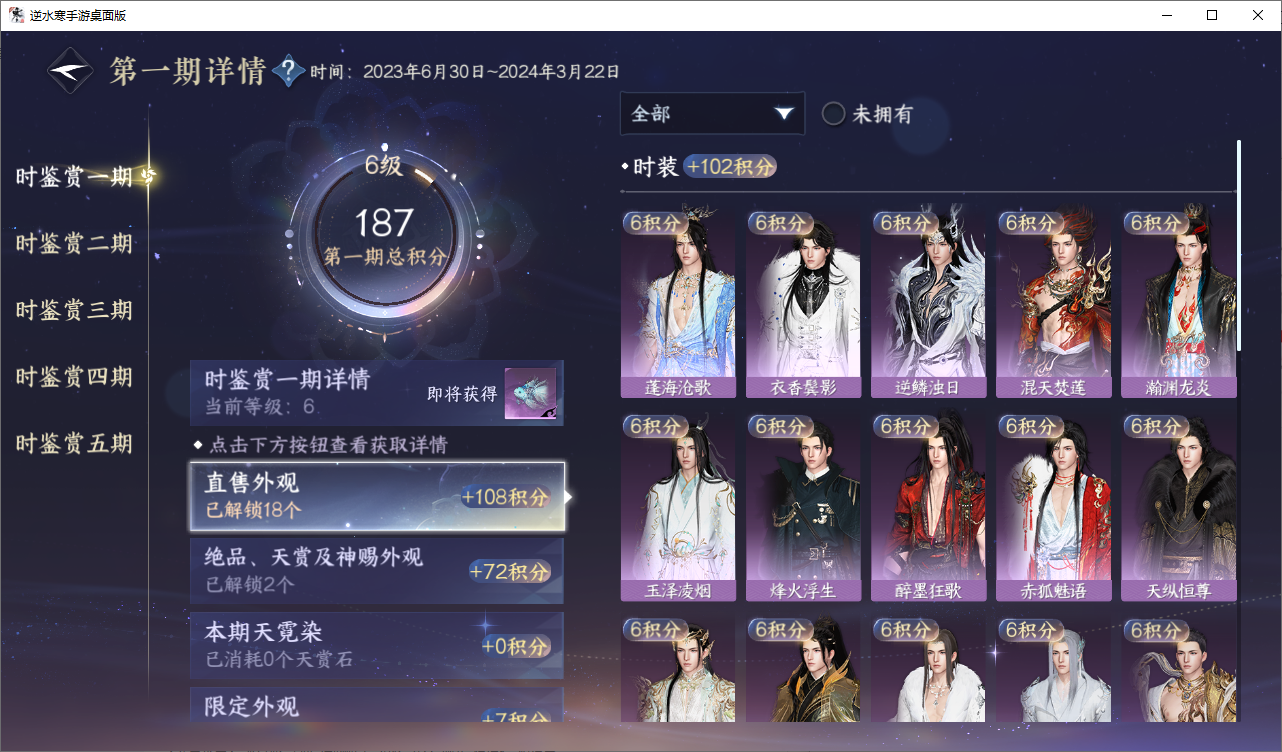Switch to 时鉴赏五期 tab
This screenshot has width=1282, height=752.
point(74,444)
